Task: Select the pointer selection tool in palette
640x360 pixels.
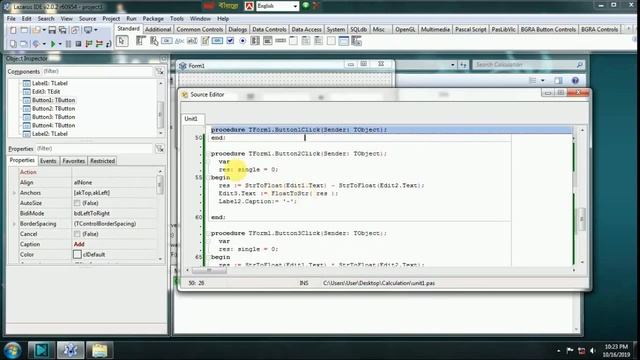Action: 122,41
